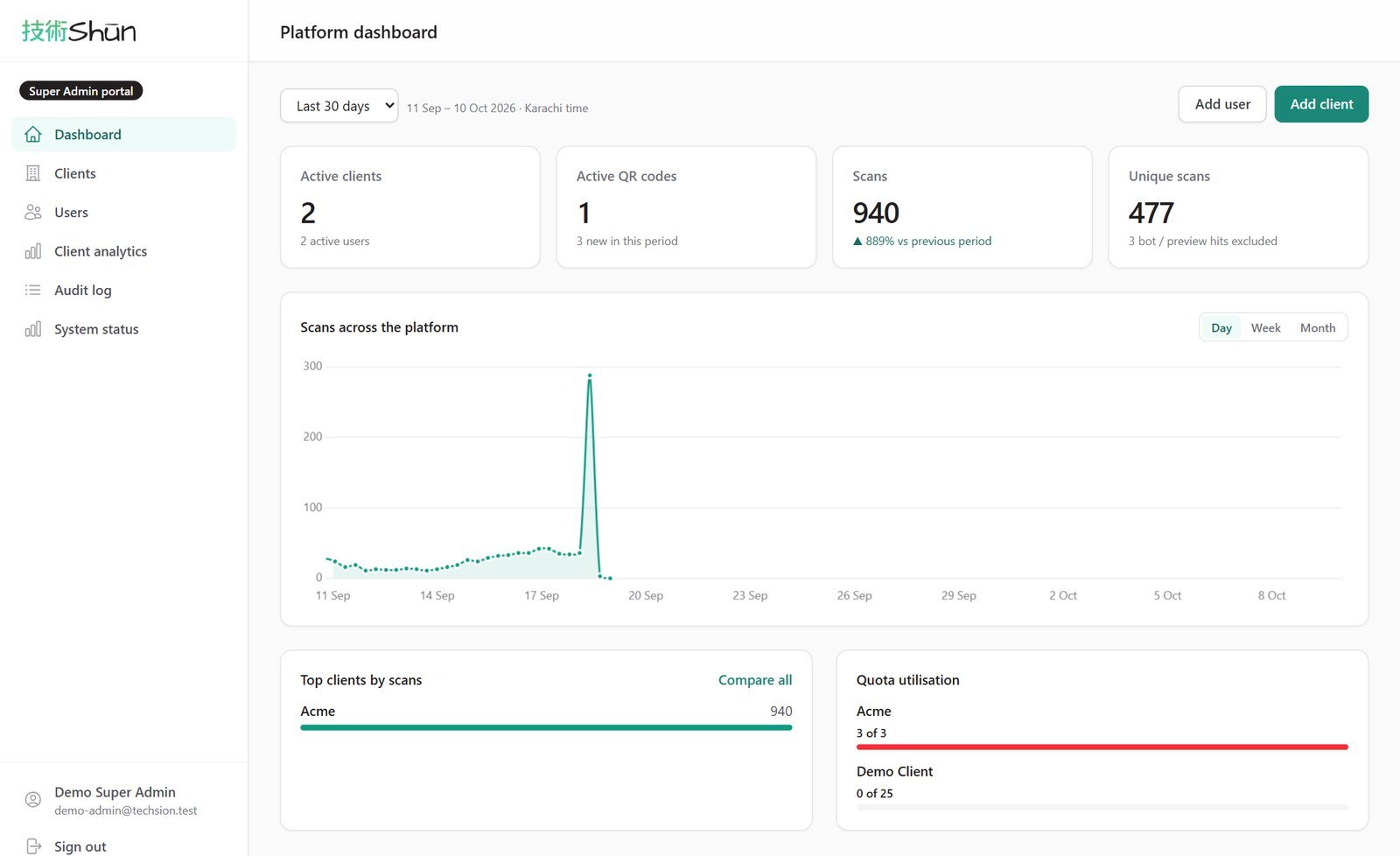The width and height of the screenshot is (1400, 856).
Task: Click the Compare all link
Action: click(755, 680)
